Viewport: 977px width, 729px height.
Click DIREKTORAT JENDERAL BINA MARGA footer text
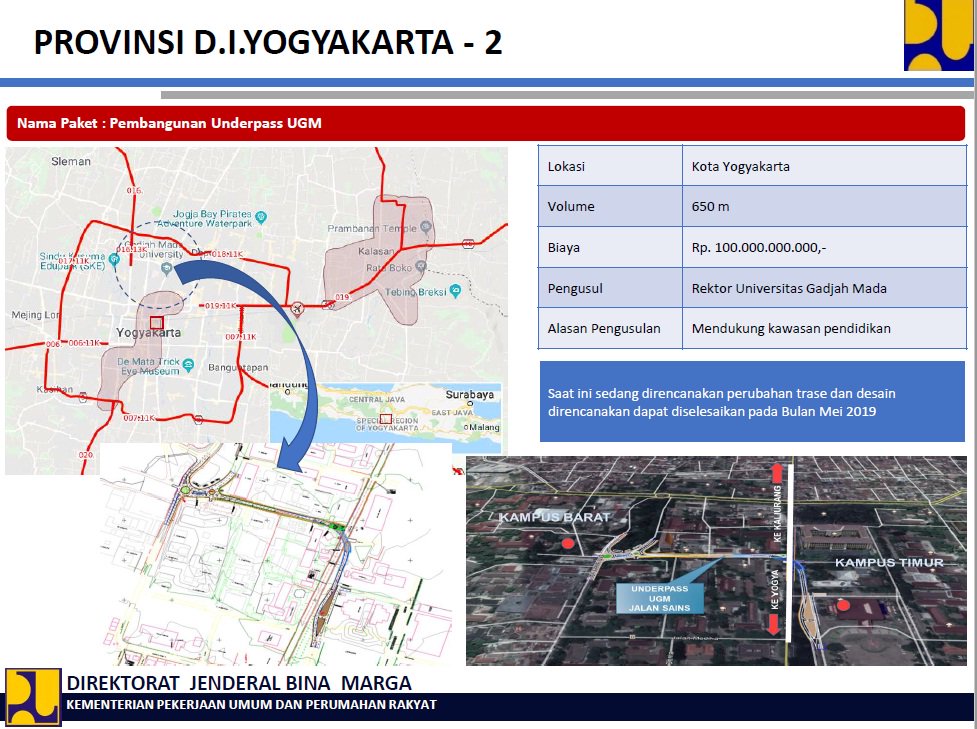(239, 684)
